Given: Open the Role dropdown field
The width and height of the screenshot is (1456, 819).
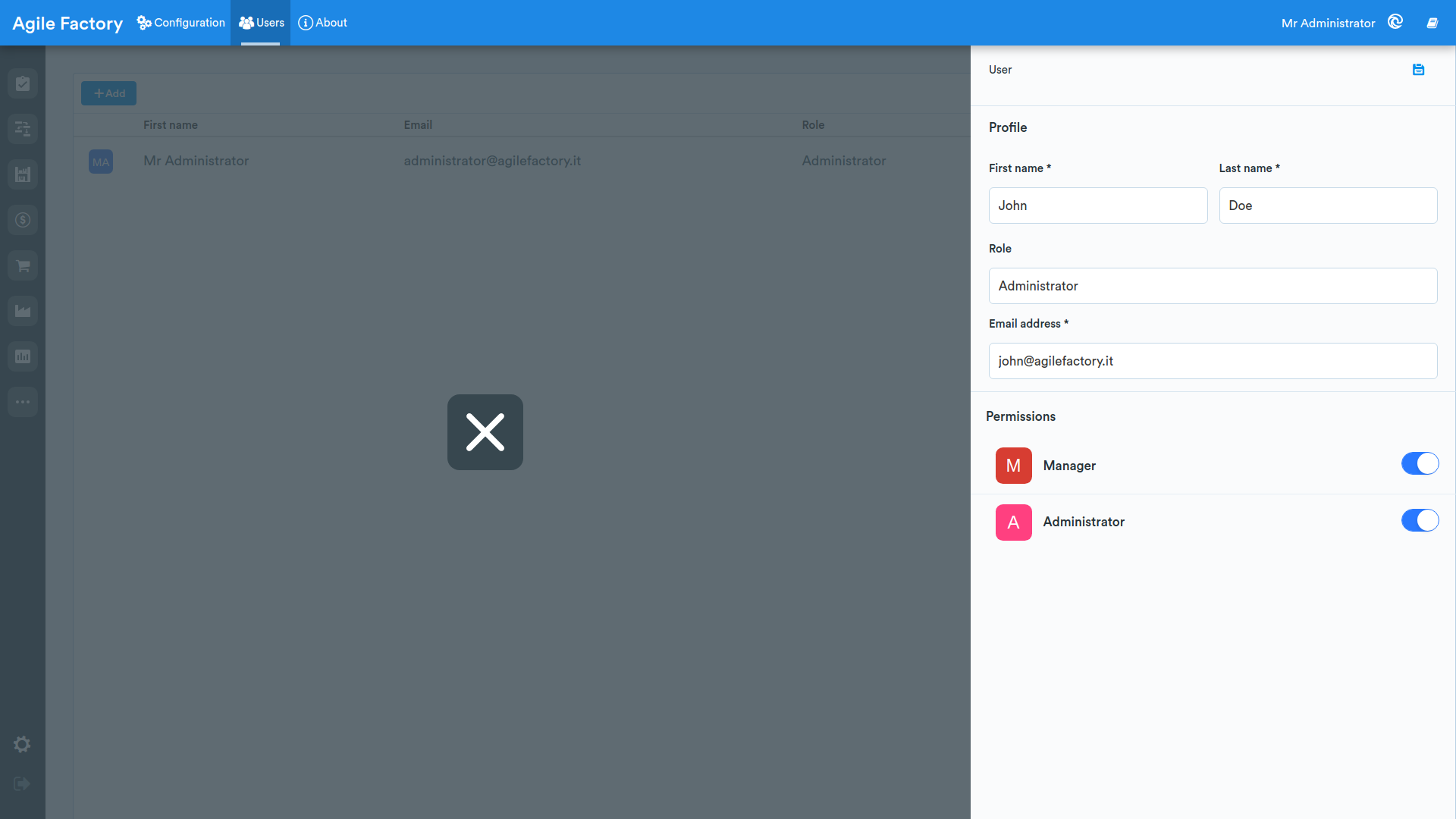Looking at the screenshot, I should coord(1213,286).
